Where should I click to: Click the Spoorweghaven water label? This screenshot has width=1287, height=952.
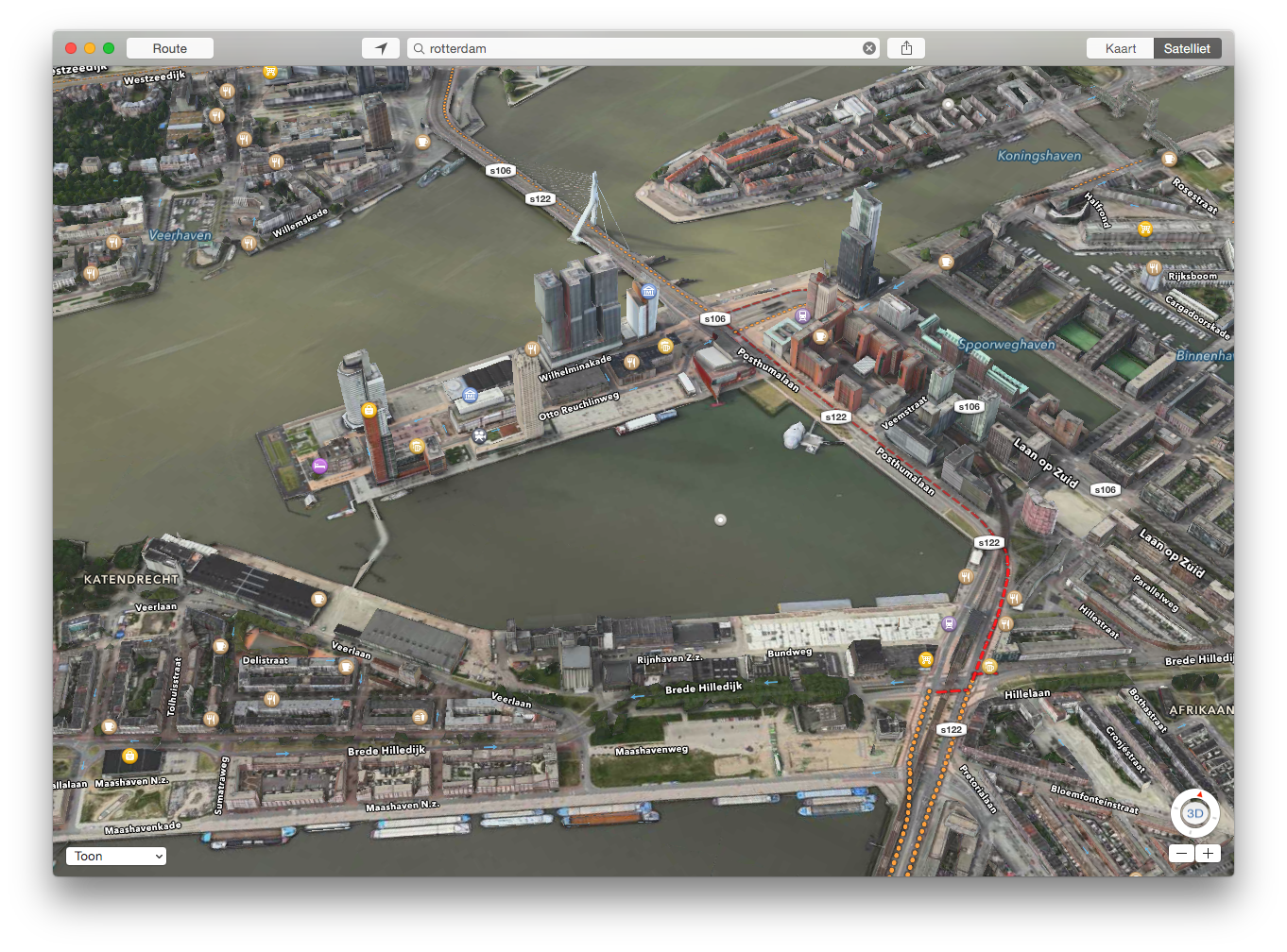pos(1006,345)
